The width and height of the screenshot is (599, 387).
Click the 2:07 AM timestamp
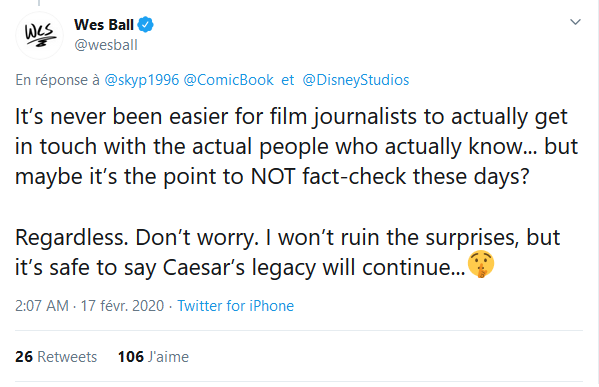[x=42, y=306]
